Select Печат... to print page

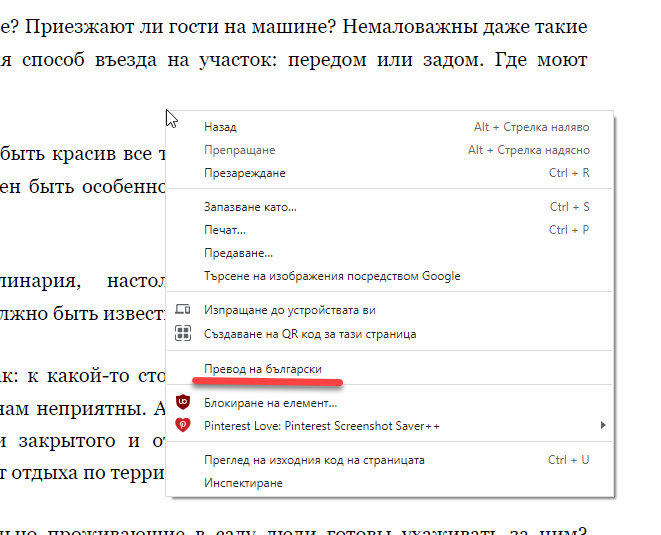click(390, 230)
